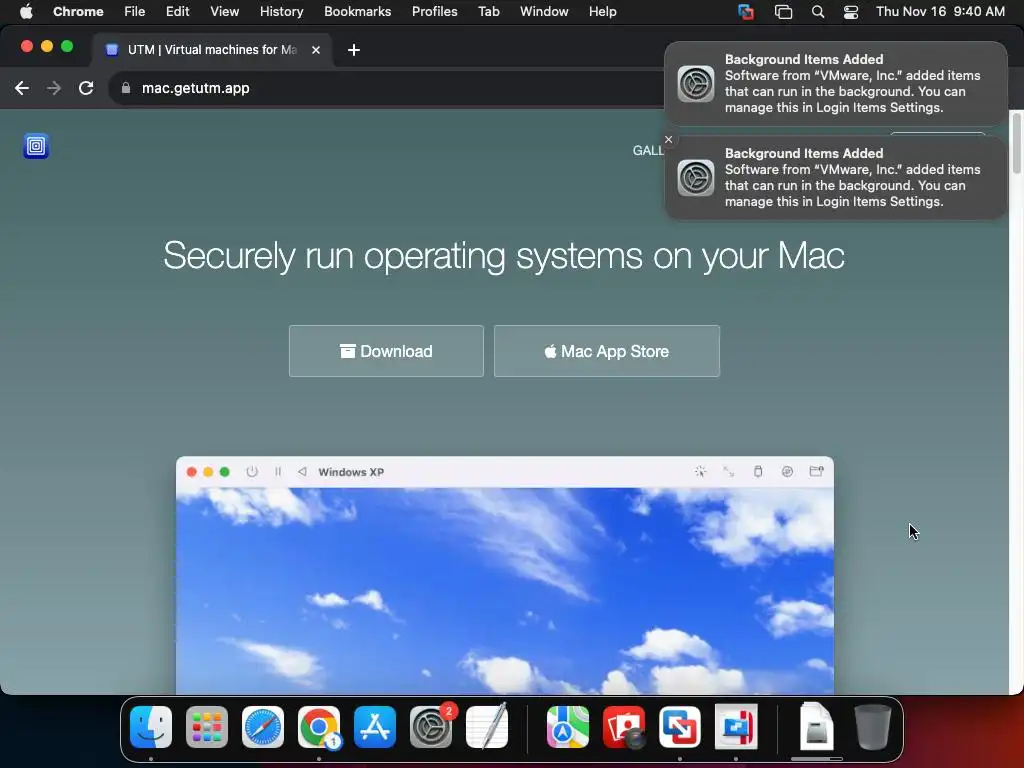The width and height of the screenshot is (1024, 768).
Task: Click the red-and-blue VMware installer Dock icon
Action: 736,727
